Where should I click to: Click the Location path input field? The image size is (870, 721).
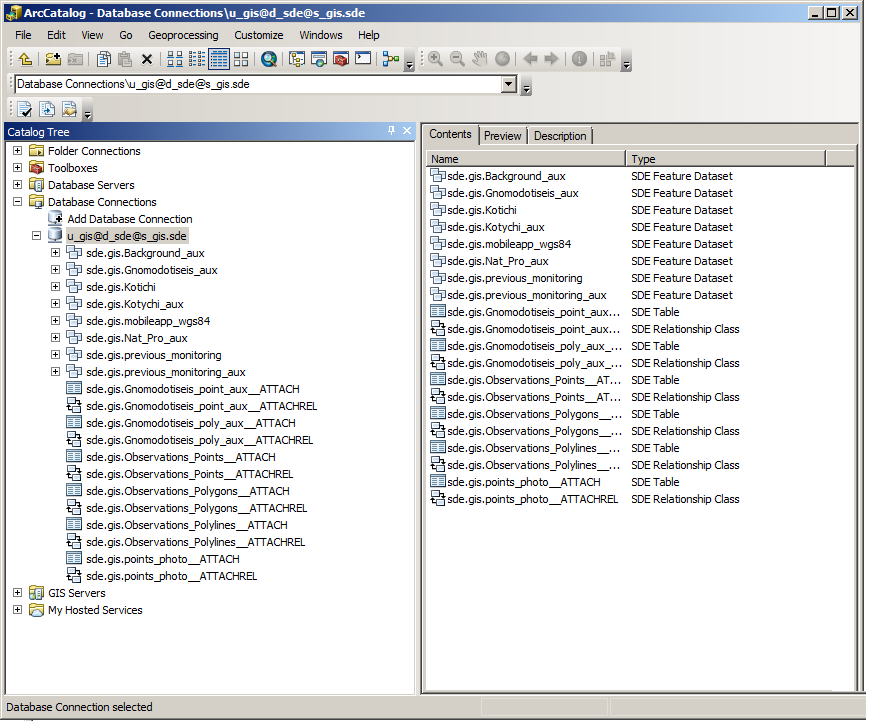tap(258, 84)
